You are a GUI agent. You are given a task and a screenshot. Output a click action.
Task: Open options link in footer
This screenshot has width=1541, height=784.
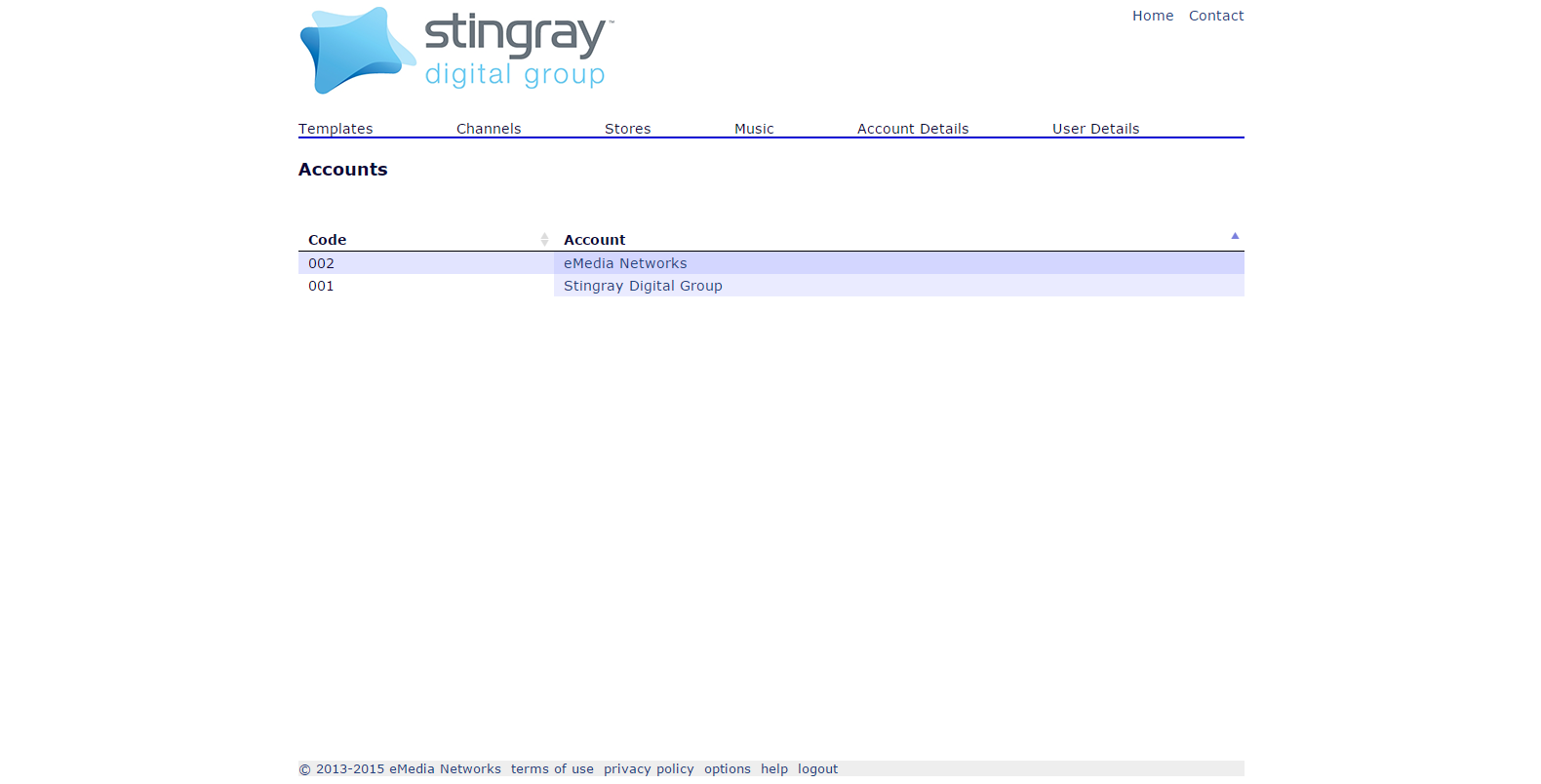tap(728, 769)
